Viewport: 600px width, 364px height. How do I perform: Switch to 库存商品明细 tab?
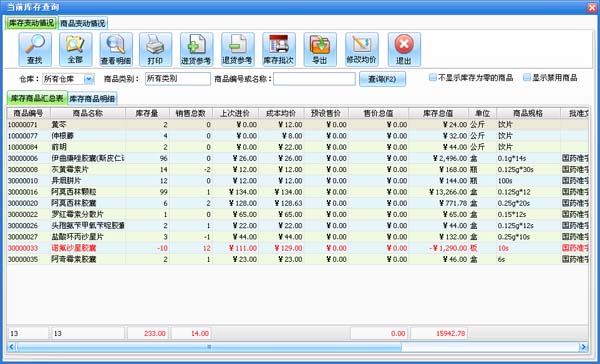point(92,99)
